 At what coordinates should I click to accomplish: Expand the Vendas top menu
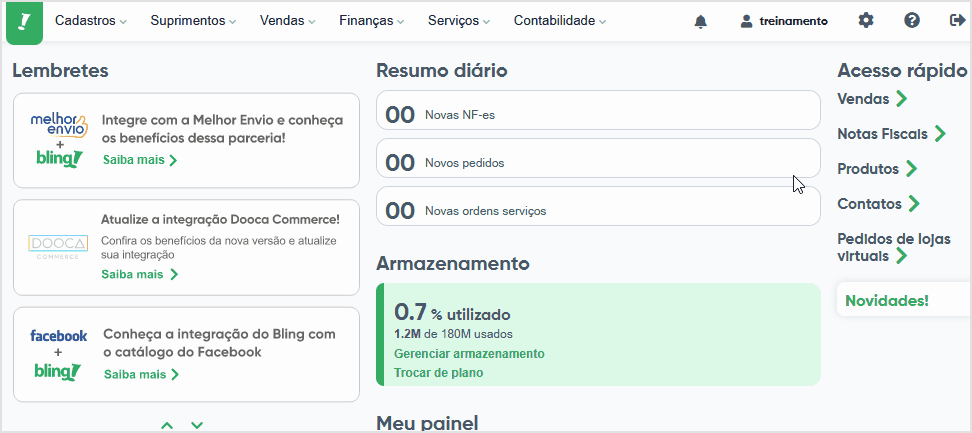pyautogui.click(x=288, y=21)
